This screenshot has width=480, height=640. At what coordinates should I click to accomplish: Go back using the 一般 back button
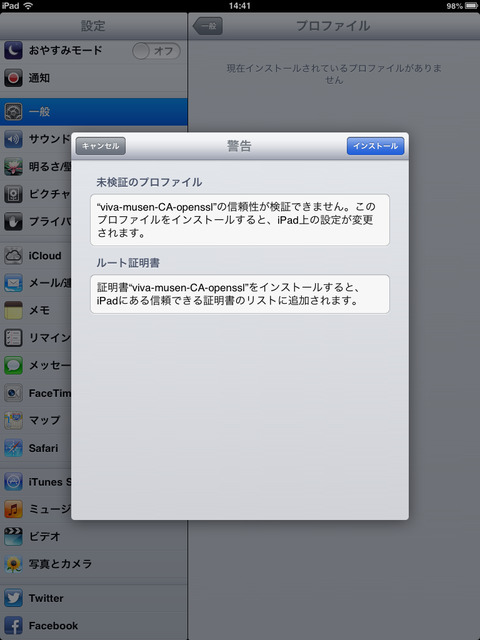(207, 26)
